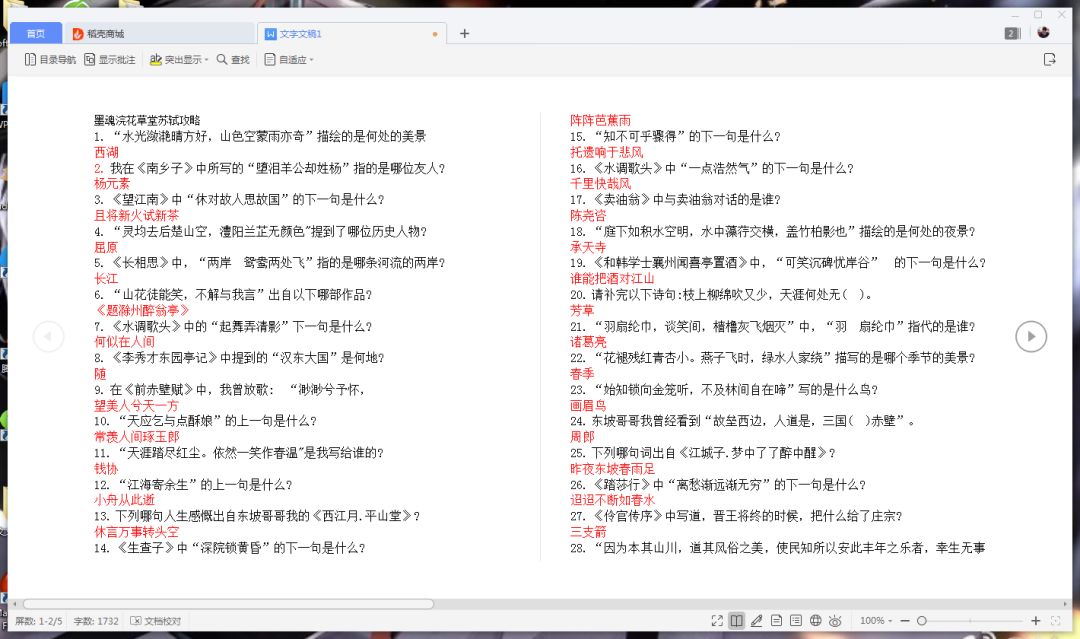This screenshot has width=1080, height=639.
Task: Expand the 100% zoom level dropdown
Action: click(x=877, y=621)
